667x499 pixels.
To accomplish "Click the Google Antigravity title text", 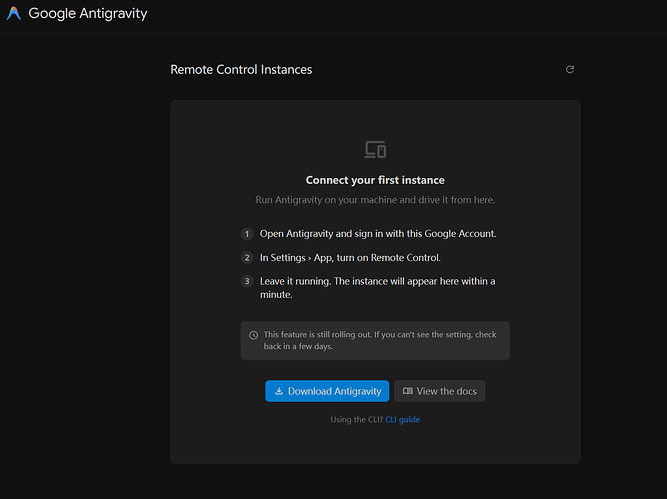I will click(x=88, y=13).
